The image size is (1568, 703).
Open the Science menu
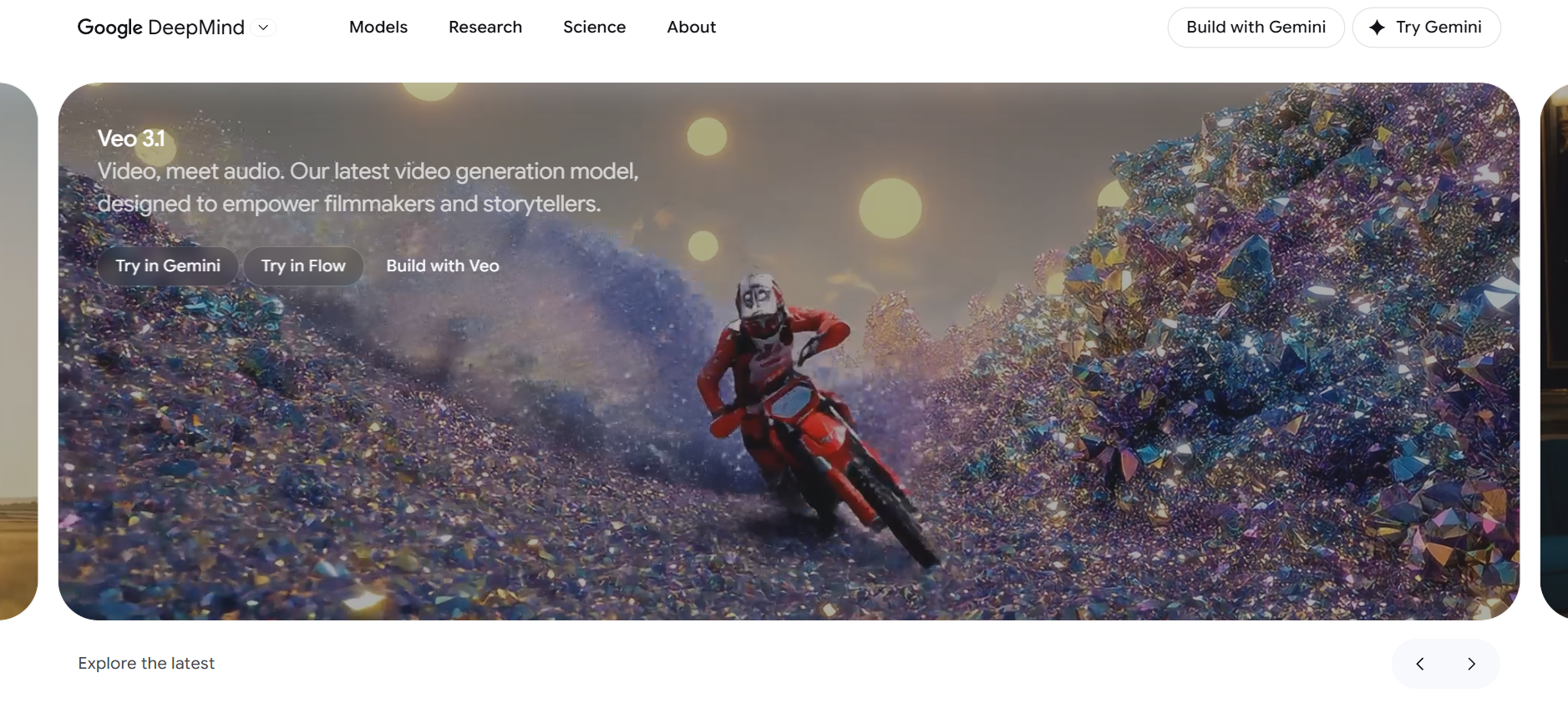[x=594, y=28]
